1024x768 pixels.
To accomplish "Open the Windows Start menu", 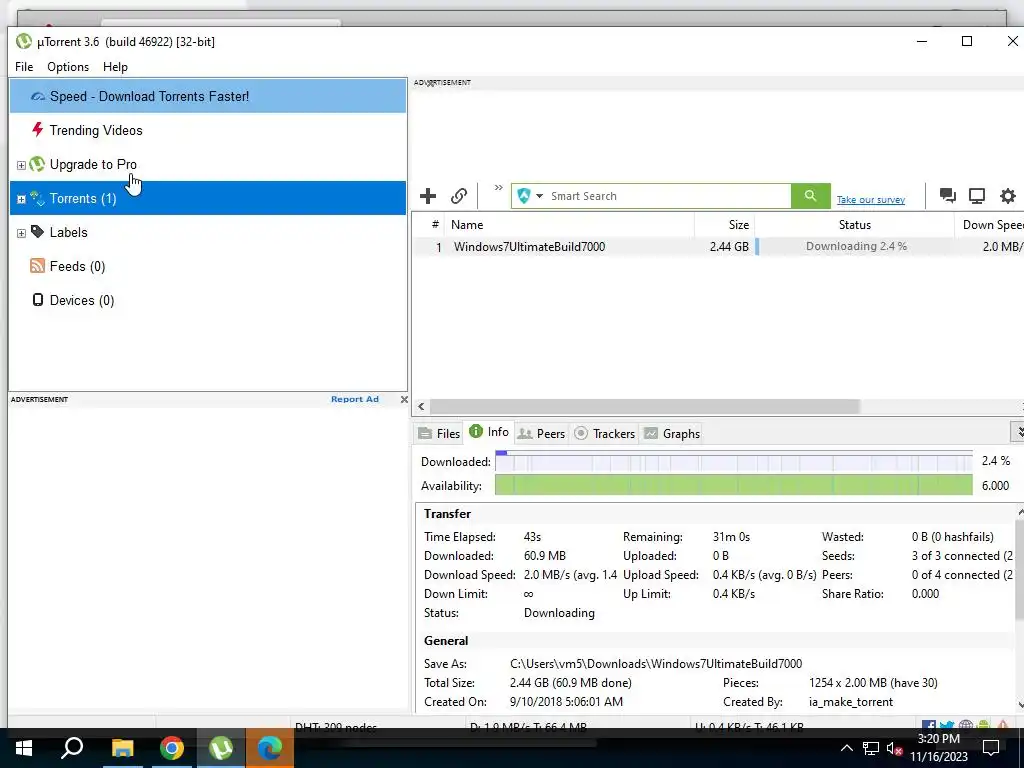I will coord(24,748).
